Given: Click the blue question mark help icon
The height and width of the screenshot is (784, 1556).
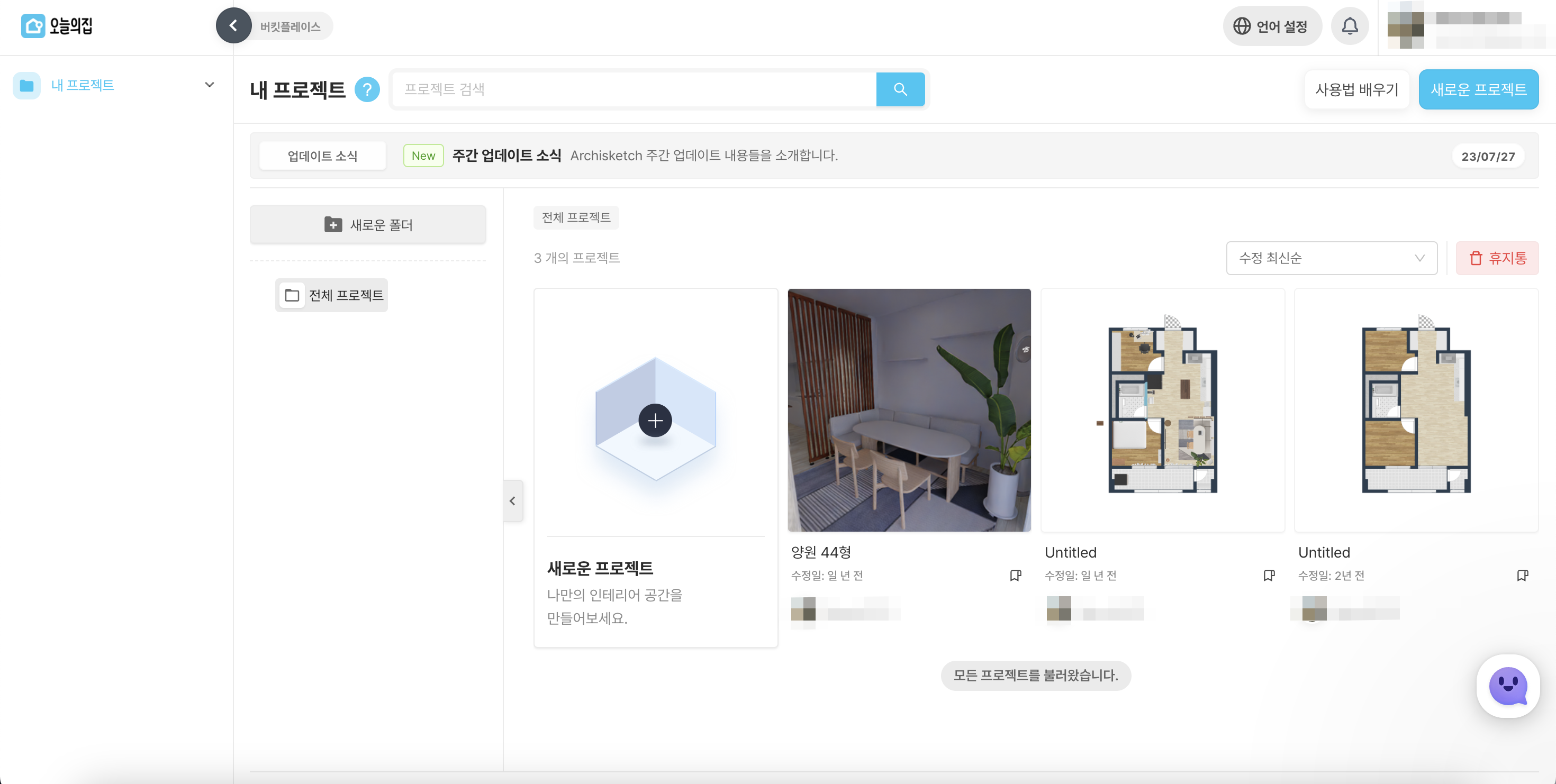Looking at the screenshot, I should (367, 89).
